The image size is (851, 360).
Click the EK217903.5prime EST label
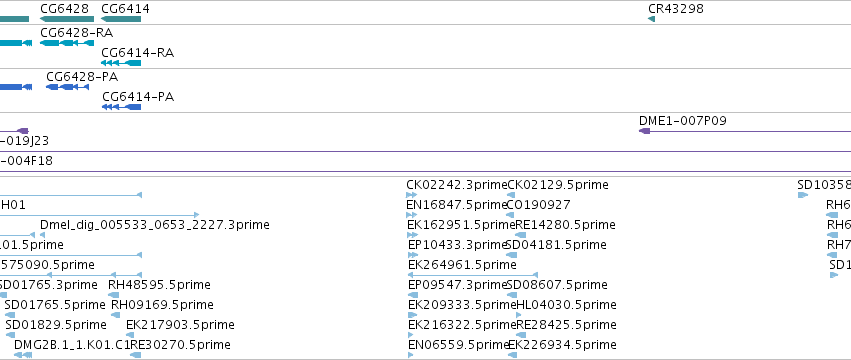coord(180,325)
